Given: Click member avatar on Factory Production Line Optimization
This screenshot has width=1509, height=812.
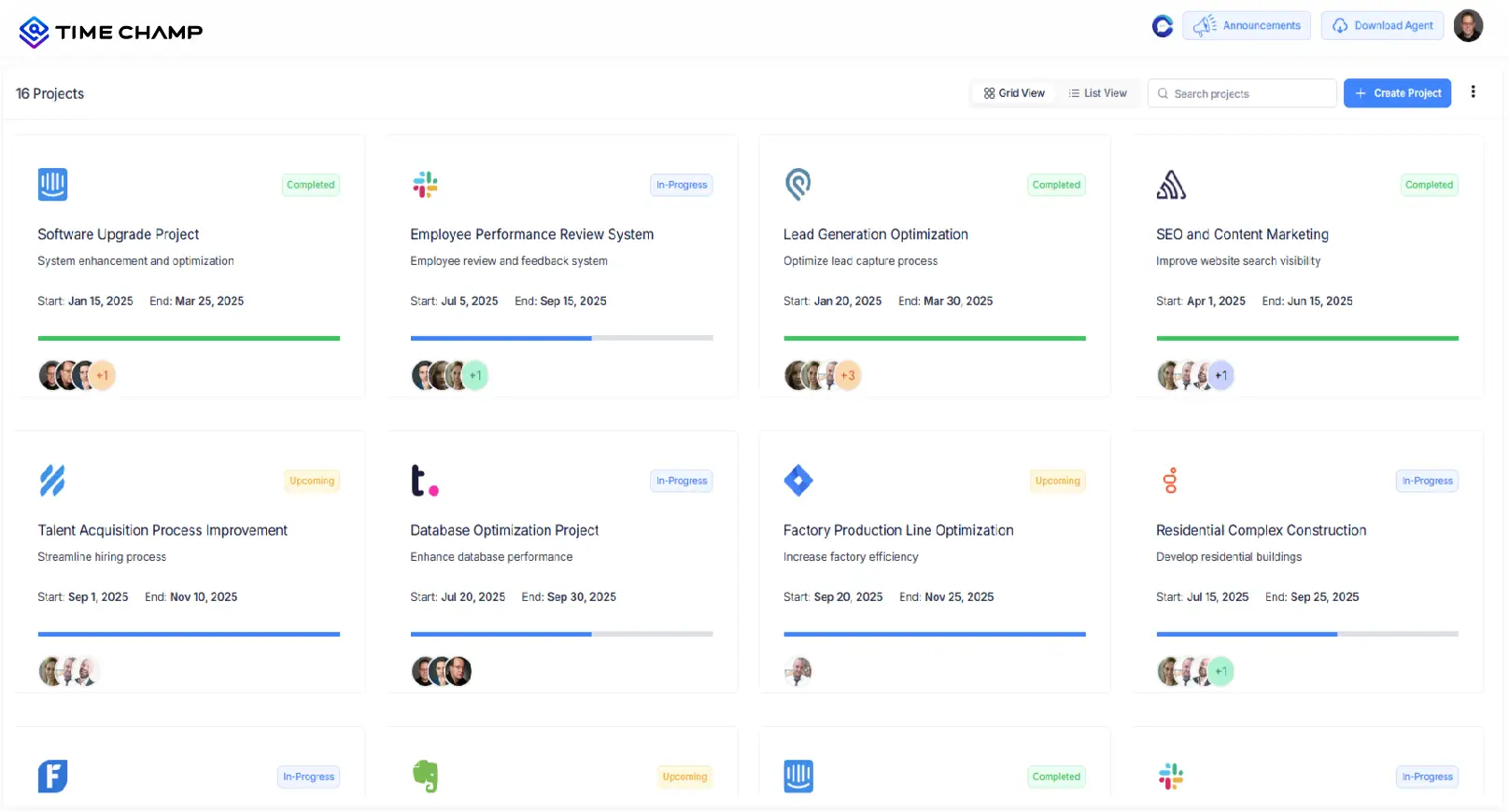Looking at the screenshot, I should click(798, 671).
